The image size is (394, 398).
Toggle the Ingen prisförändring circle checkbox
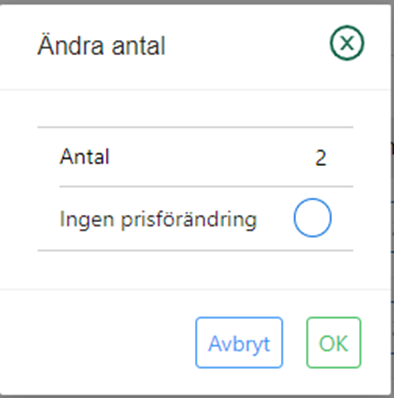(313, 218)
